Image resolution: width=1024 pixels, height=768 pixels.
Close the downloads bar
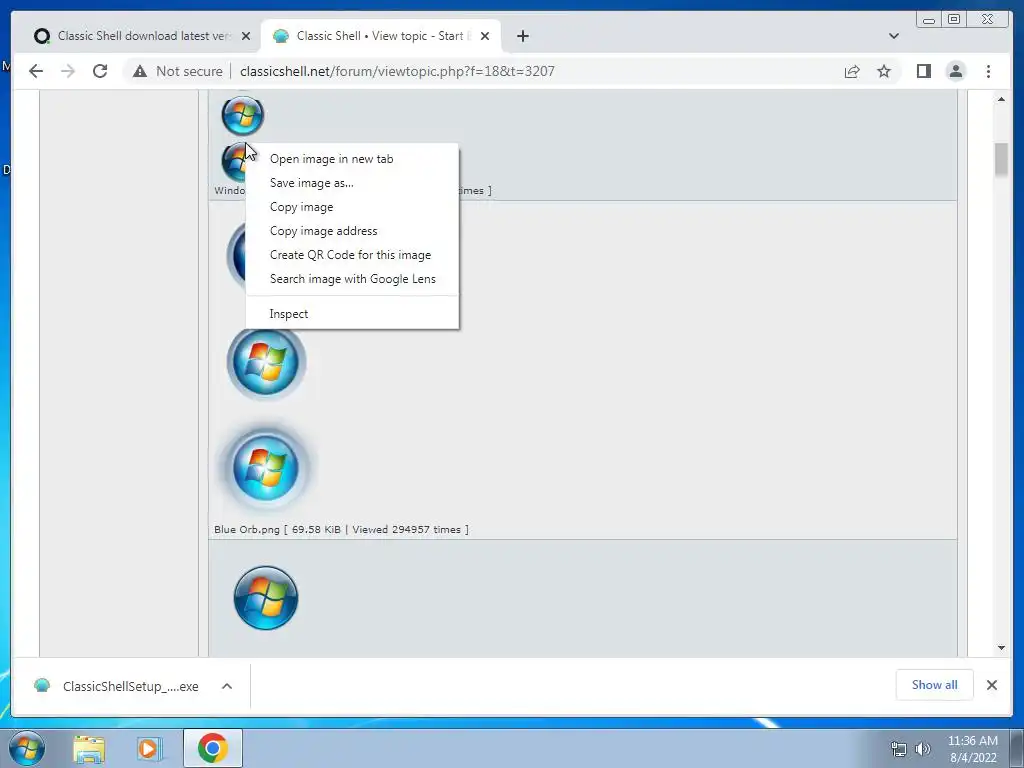[992, 685]
